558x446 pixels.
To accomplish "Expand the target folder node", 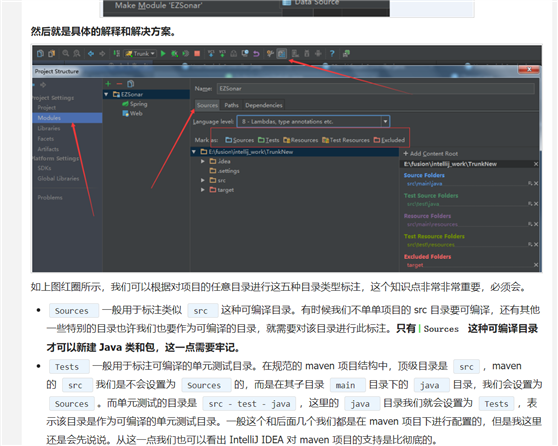I will coord(203,190).
